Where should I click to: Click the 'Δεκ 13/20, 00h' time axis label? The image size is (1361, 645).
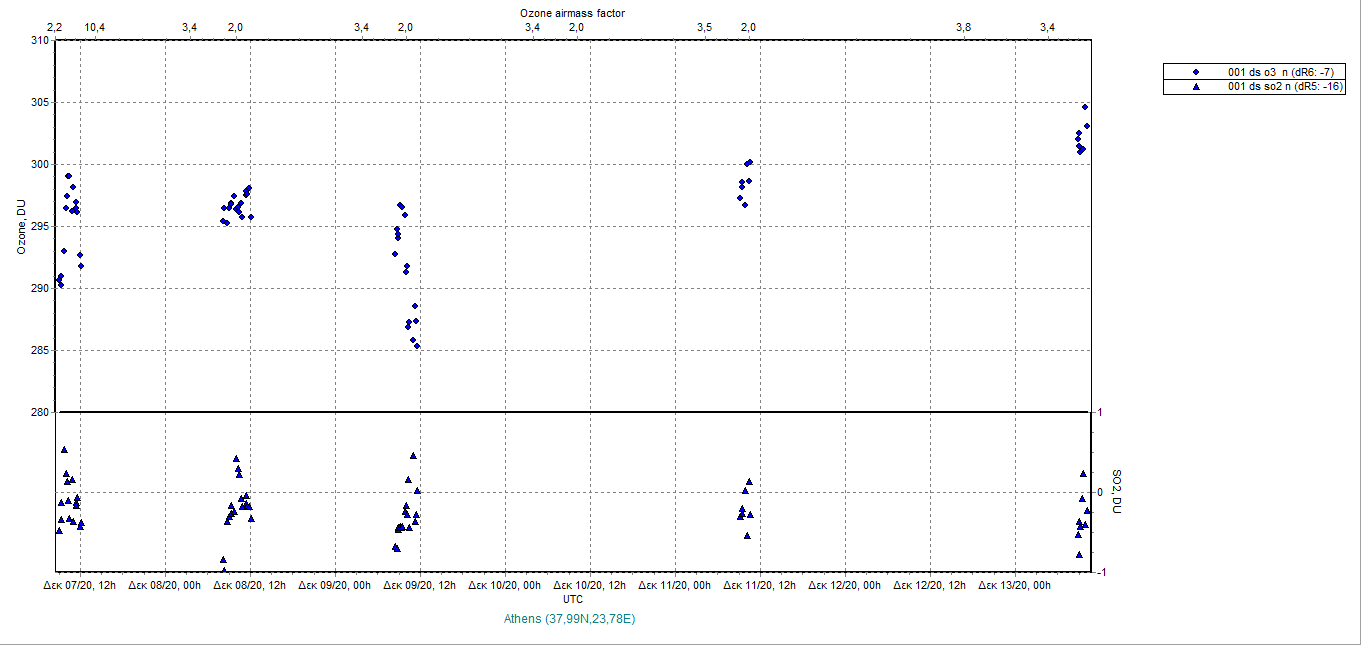pyautogui.click(x=1015, y=586)
